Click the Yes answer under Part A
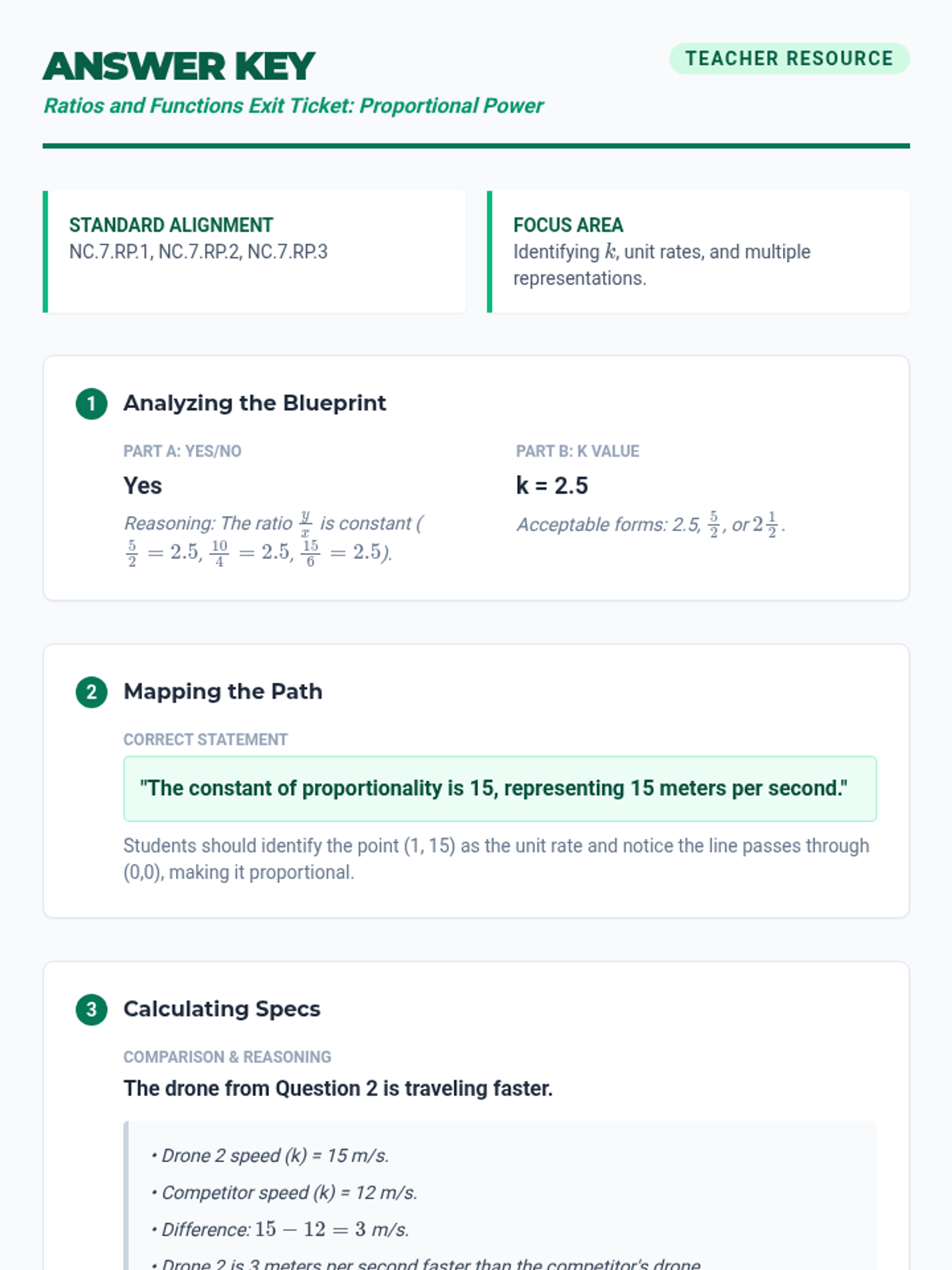The height and width of the screenshot is (1270, 952). pyautogui.click(x=143, y=486)
